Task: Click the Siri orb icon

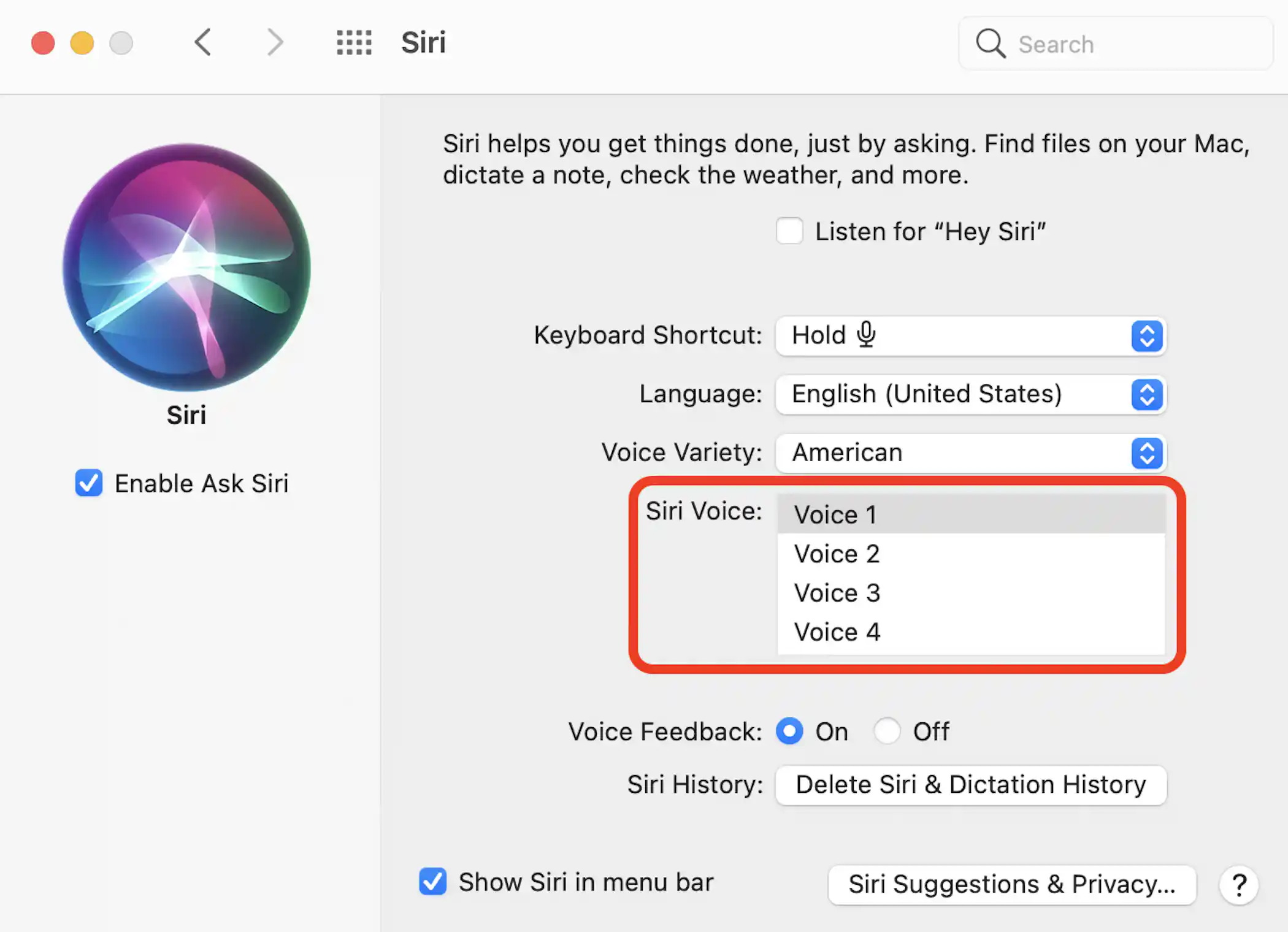Action: pos(186,268)
